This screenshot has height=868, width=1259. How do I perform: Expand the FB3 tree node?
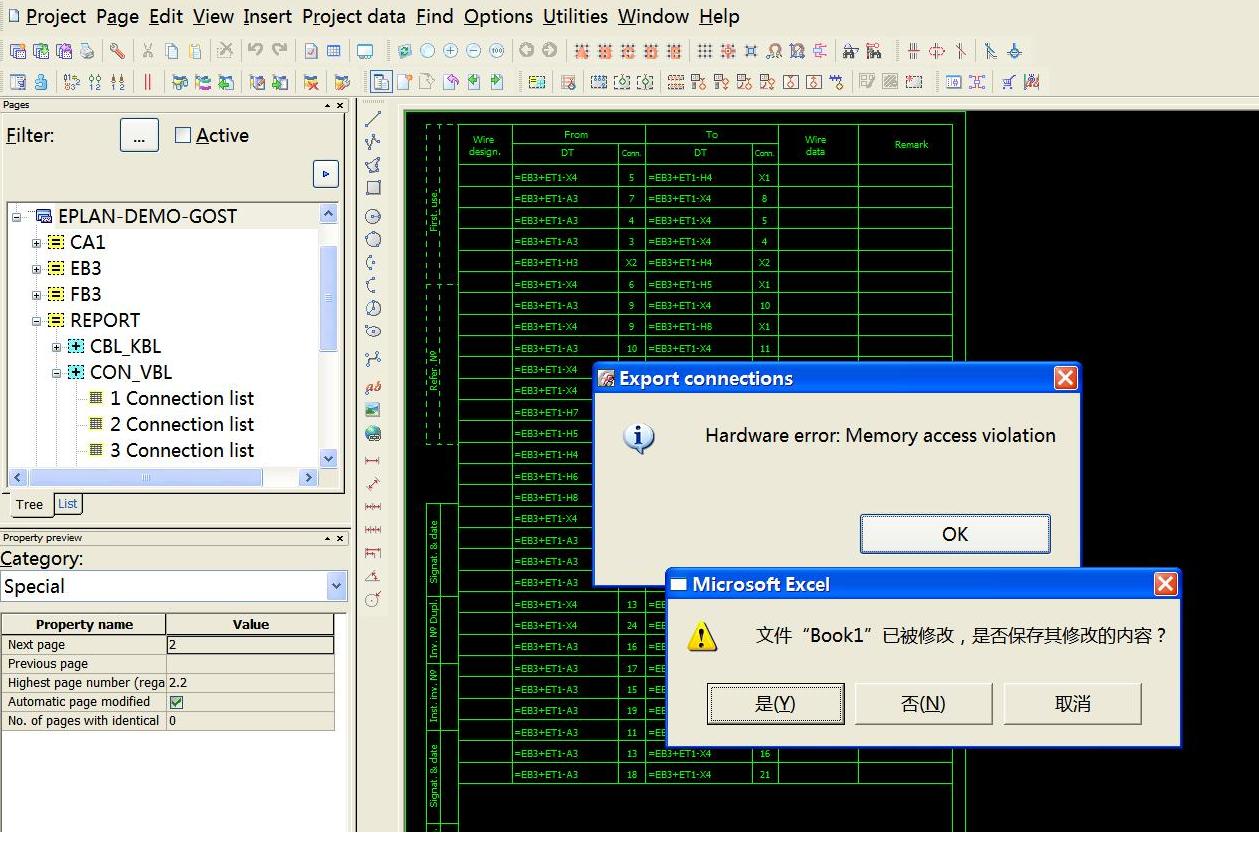coord(36,294)
